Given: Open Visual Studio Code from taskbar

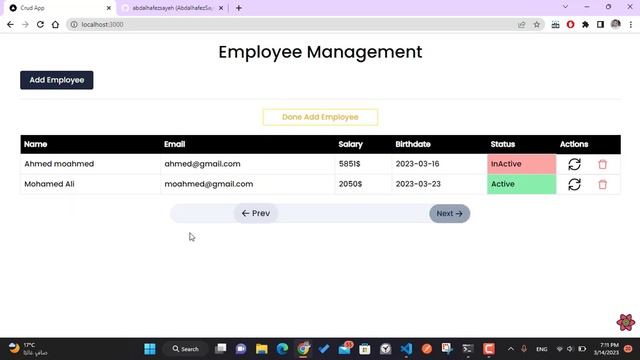Looking at the screenshot, I should click(x=406, y=349).
